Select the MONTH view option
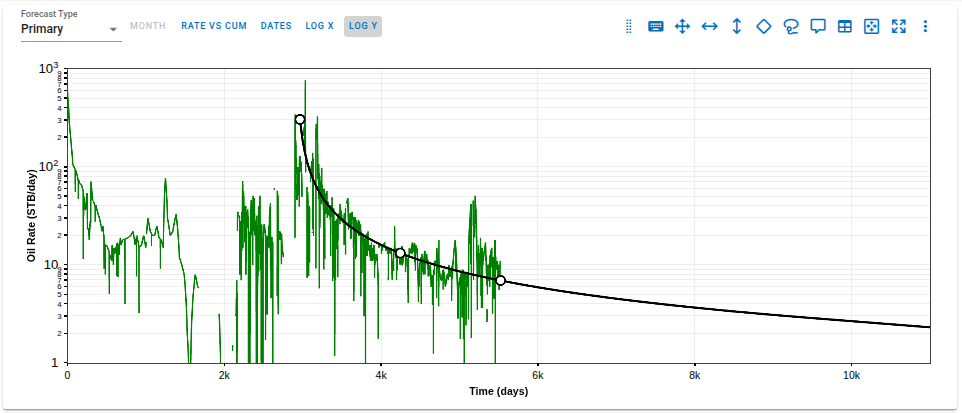The image size is (962, 413). [148, 26]
